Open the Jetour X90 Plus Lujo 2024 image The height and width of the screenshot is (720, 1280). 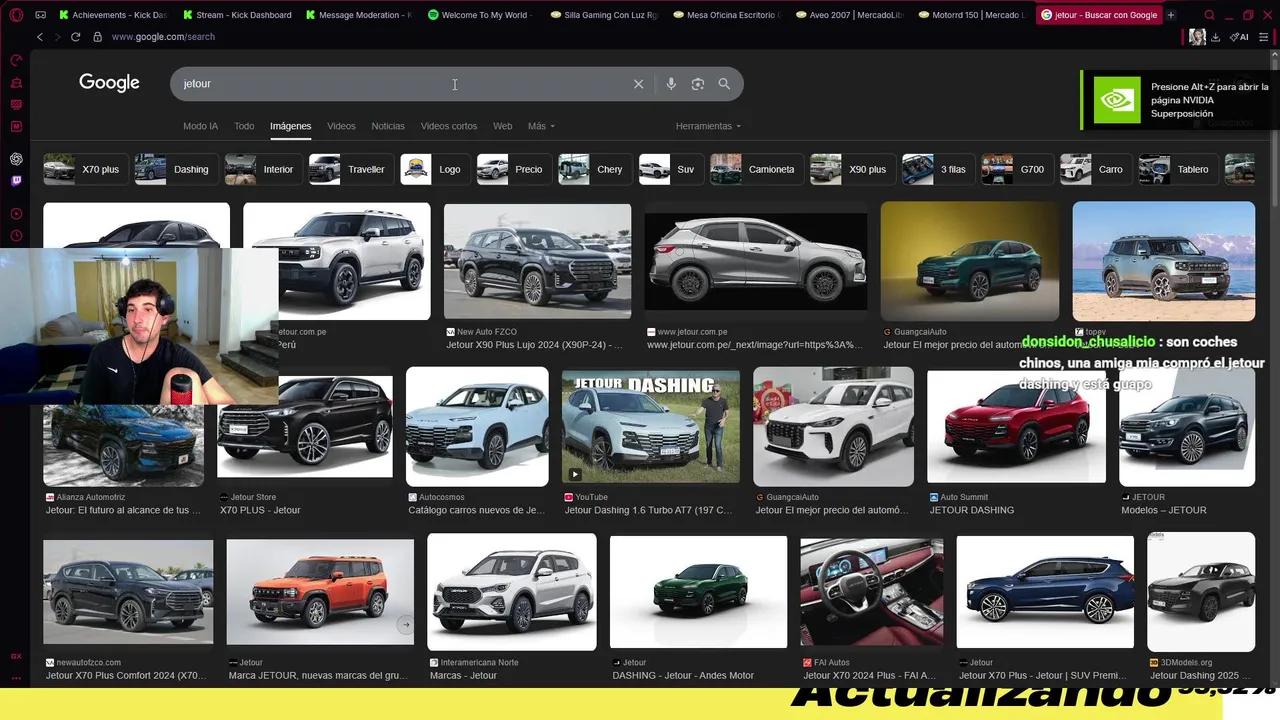click(537, 261)
